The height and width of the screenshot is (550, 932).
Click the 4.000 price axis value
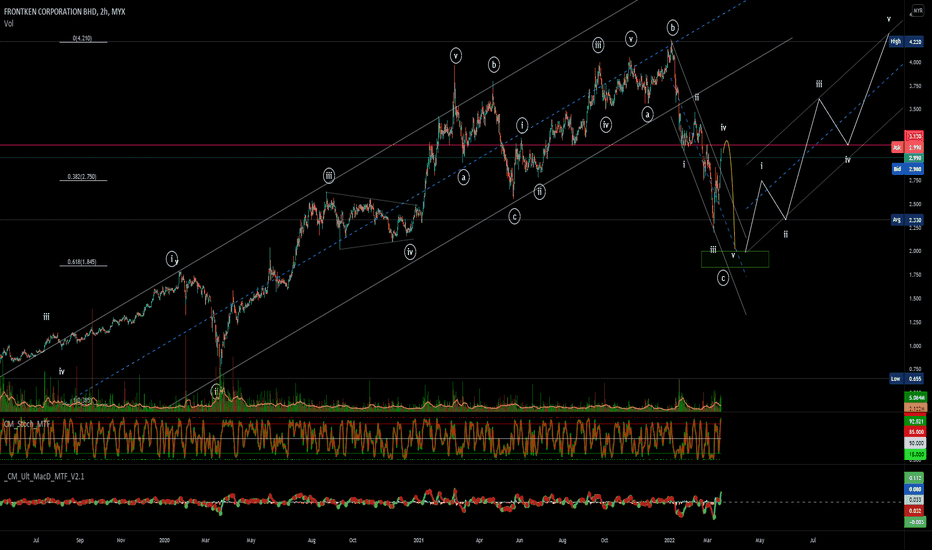[x=915, y=62]
